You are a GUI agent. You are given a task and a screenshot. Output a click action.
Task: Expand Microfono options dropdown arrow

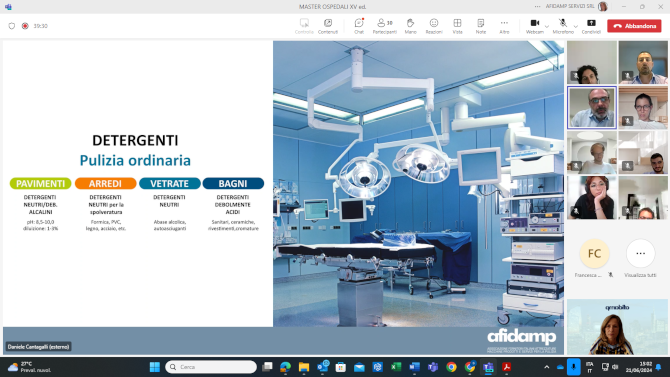(x=576, y=27)
